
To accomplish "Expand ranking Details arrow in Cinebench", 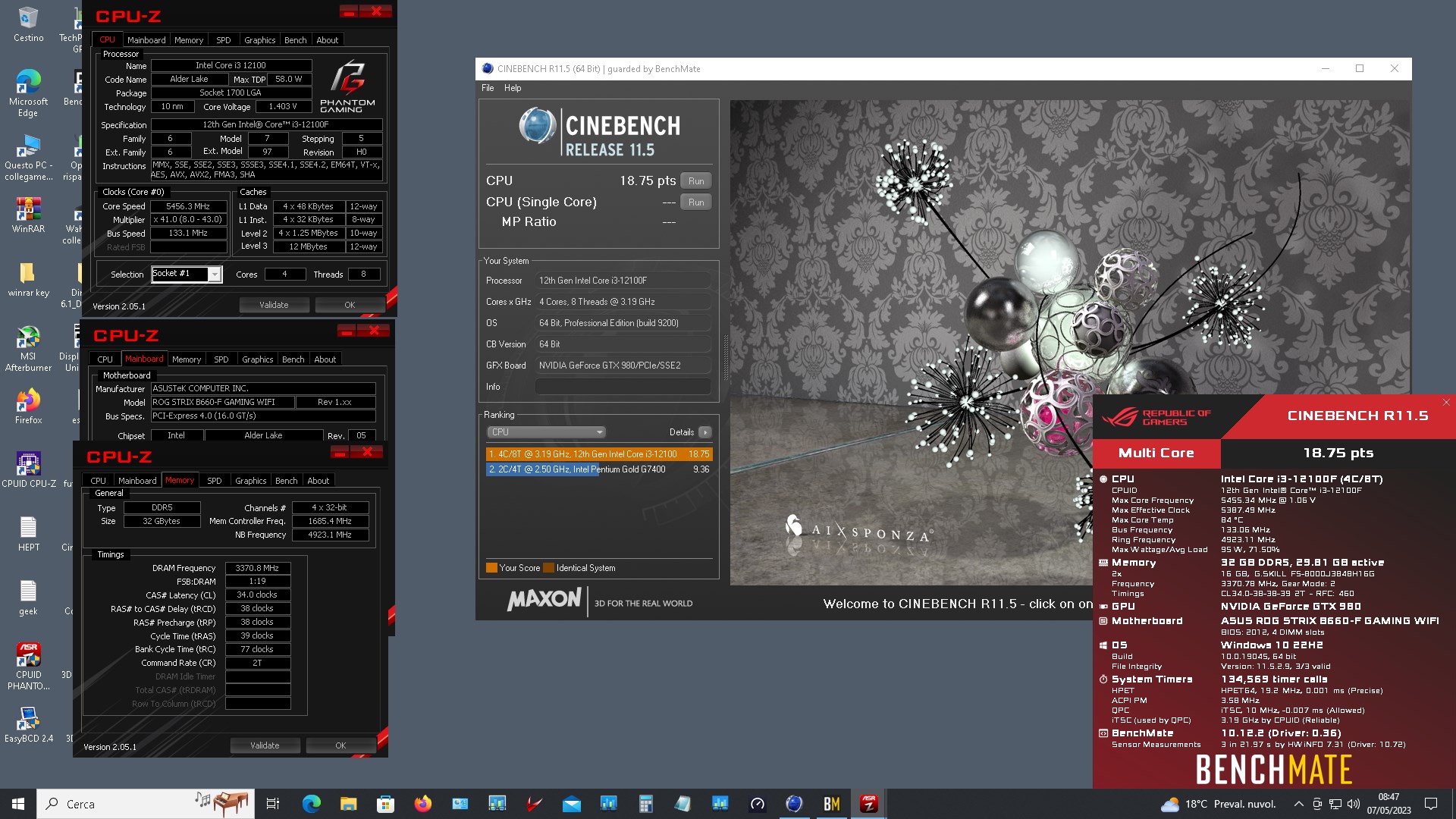I will coord(705,432).
